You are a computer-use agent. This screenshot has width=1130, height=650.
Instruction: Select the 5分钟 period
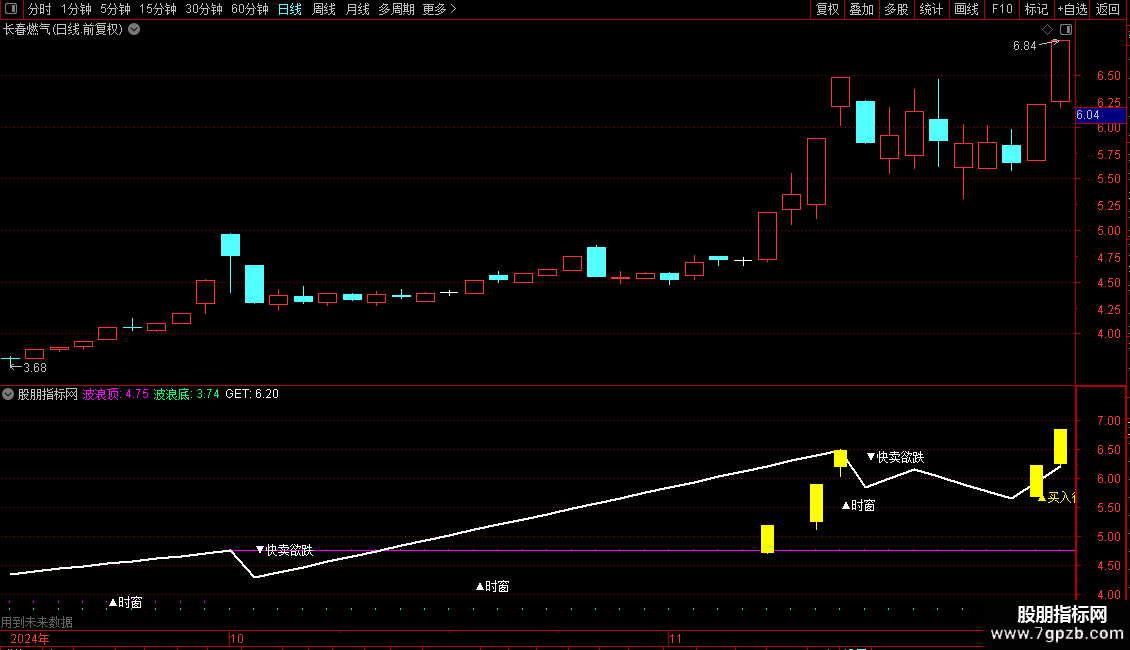click(115, 9)
